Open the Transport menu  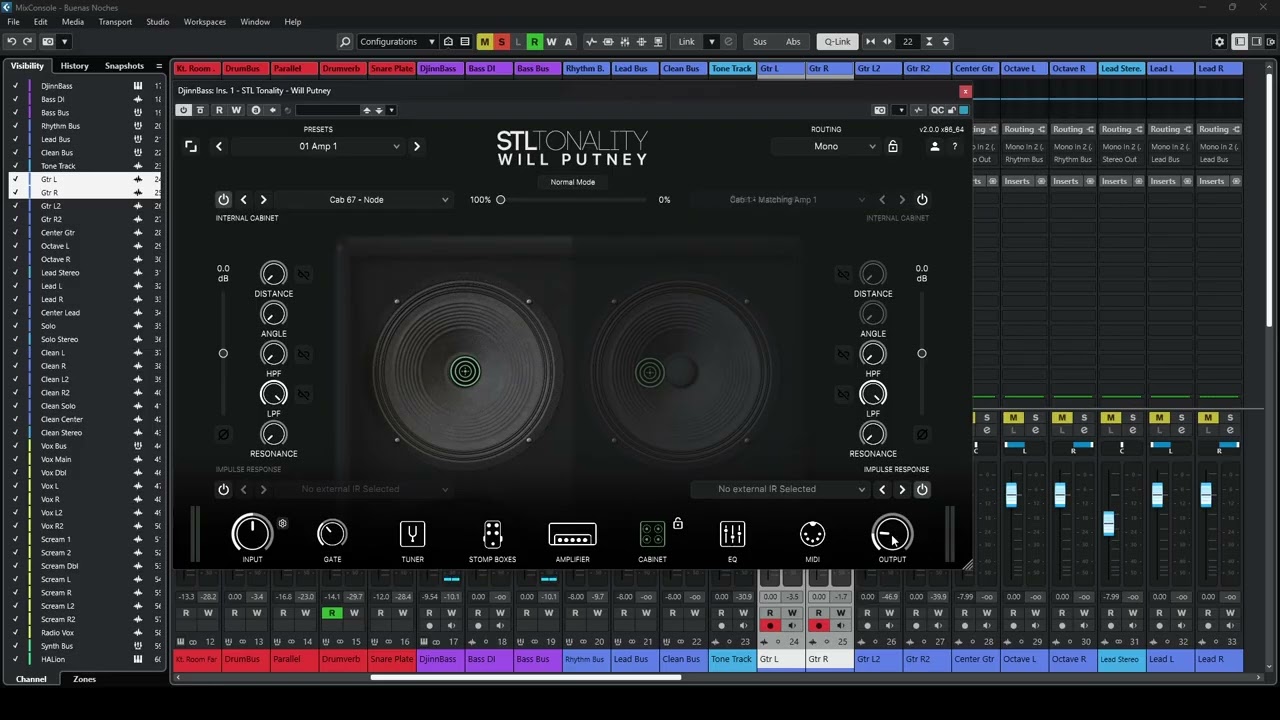coord(115,22)
